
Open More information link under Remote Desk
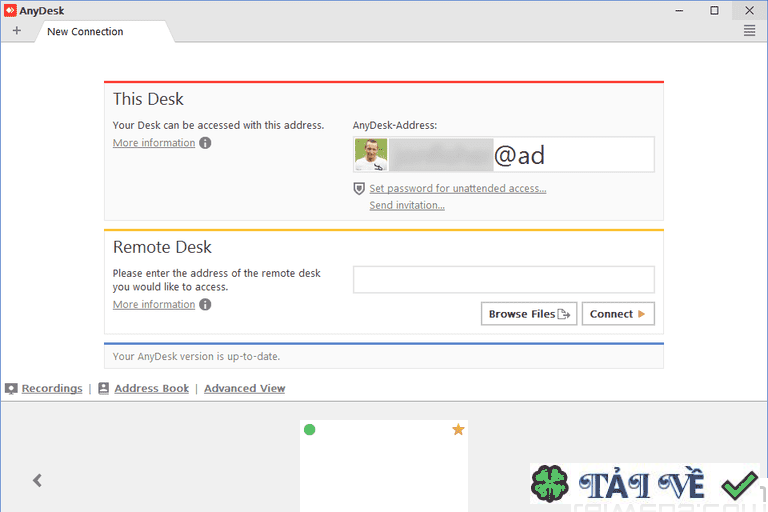pyautogui.click(x=154, y=304)
